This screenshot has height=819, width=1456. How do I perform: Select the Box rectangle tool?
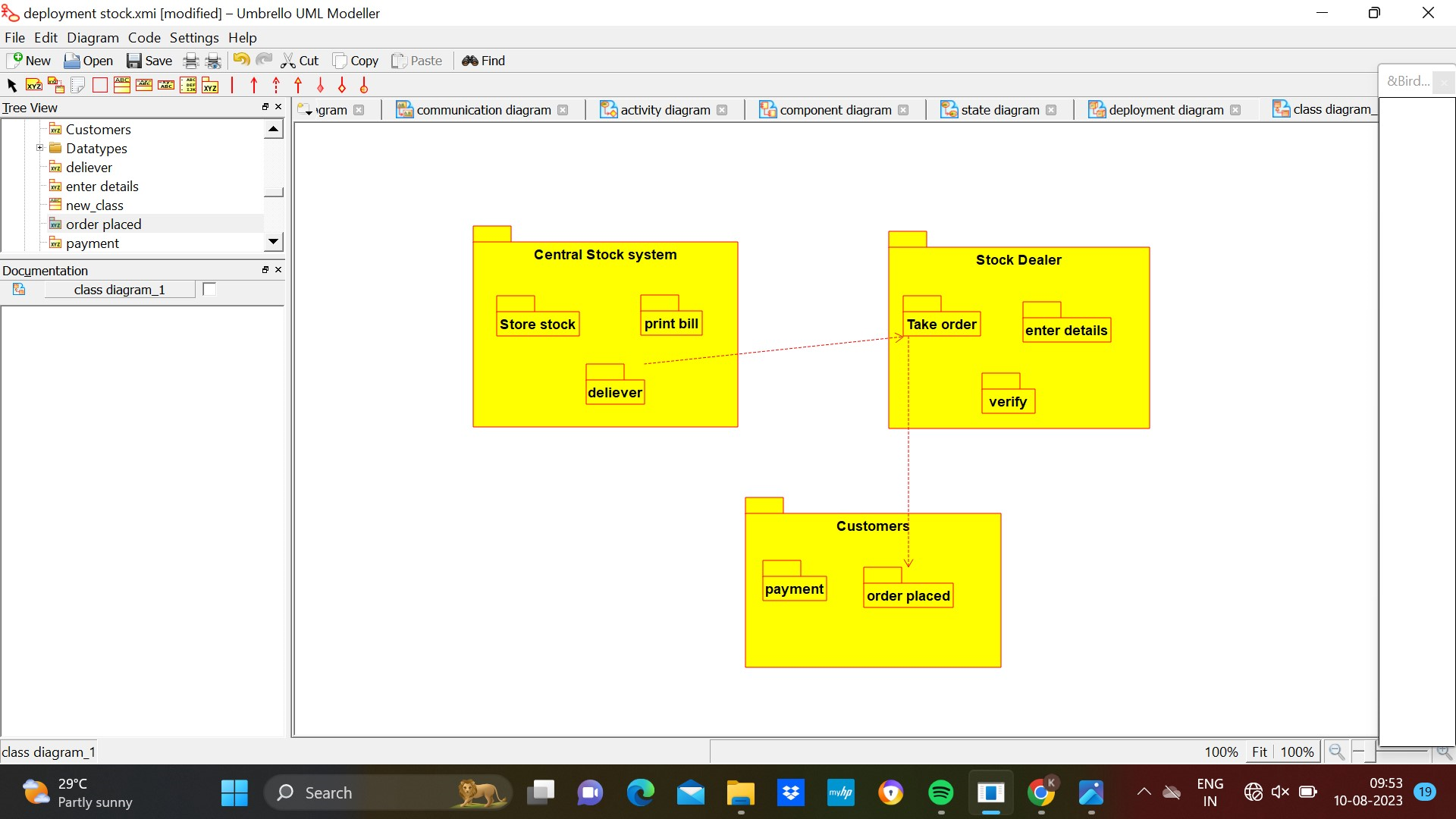coord(99,85)
